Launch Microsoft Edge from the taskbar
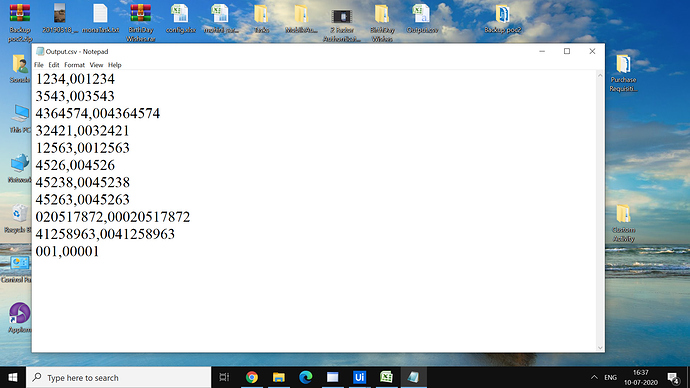 click(305, 377)
